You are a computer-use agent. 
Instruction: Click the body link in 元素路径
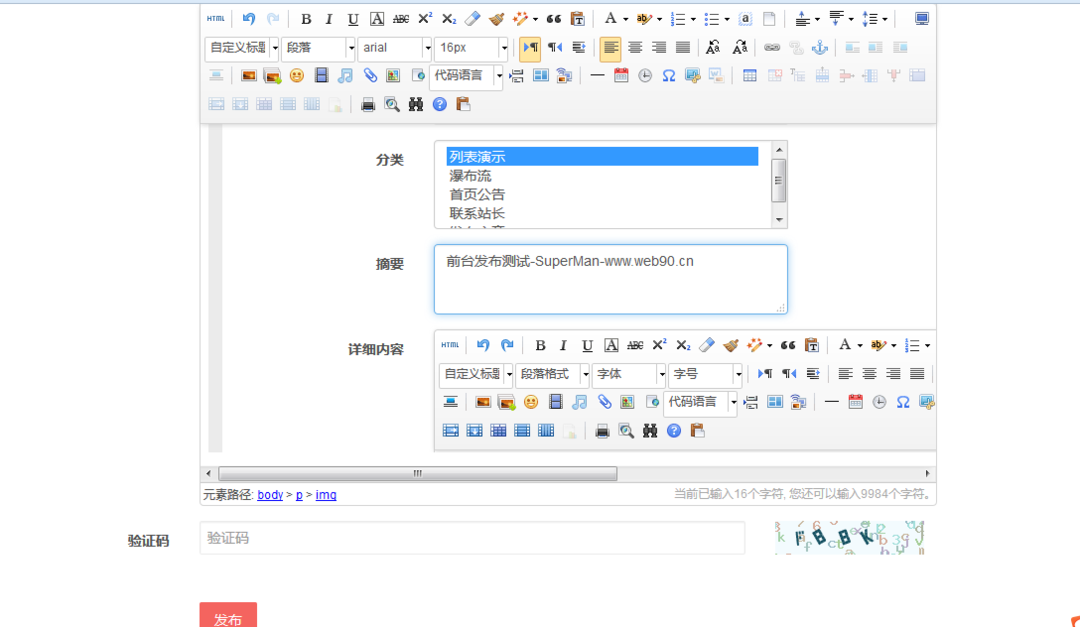point(270,495)
